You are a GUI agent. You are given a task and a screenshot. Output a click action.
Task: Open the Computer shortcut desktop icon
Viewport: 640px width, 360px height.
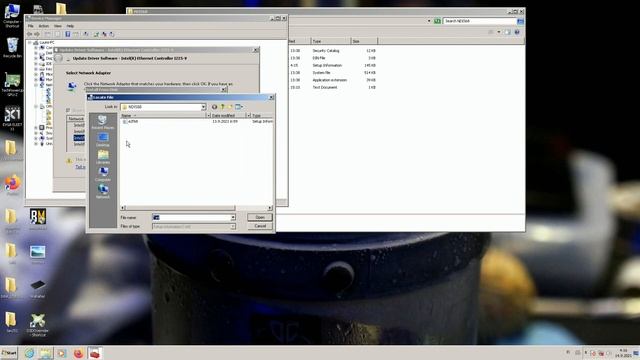coord(12,16)
